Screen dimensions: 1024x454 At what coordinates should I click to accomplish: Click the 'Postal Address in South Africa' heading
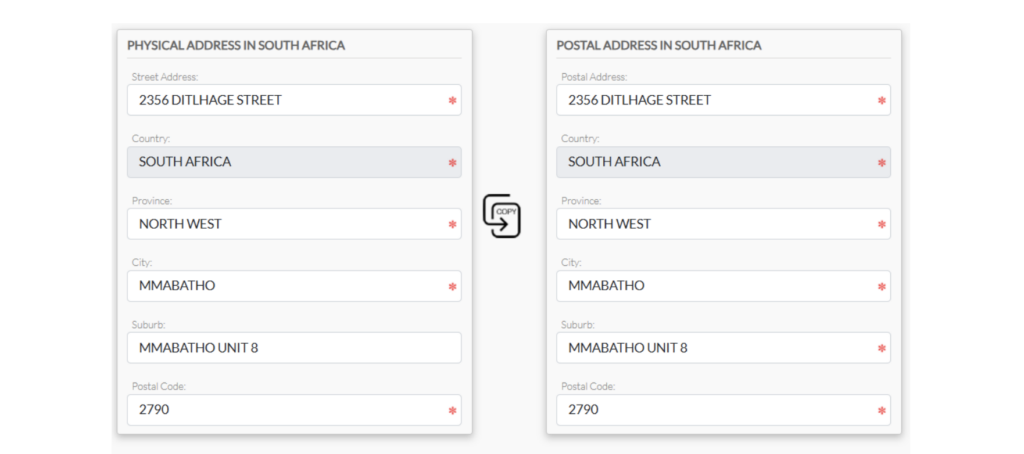659,46
